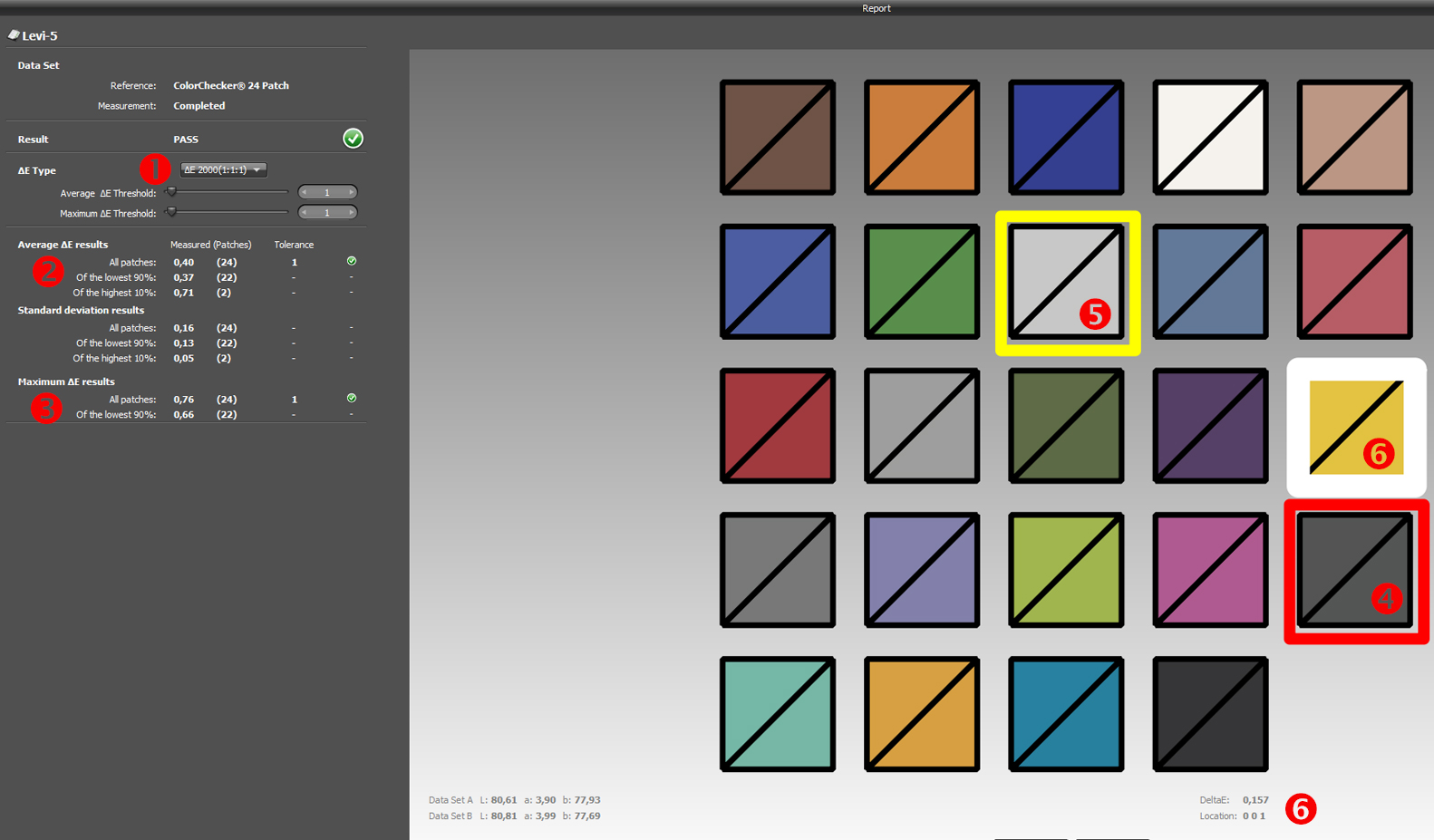Open the ΔE Type dropdown
The height and width of the screenshot is (840, 1434).
(x=223, y=170)
